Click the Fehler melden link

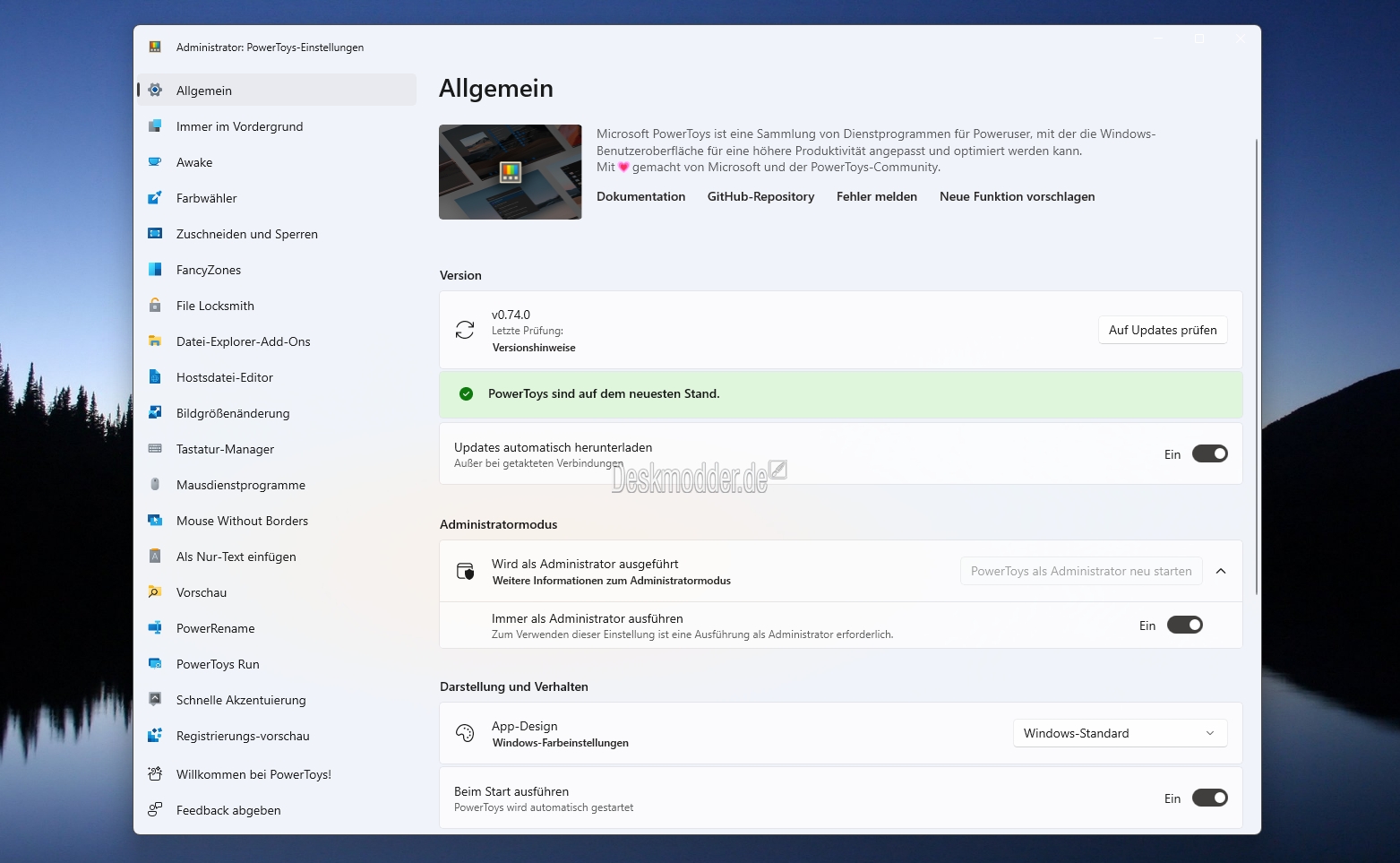pos(877,196)
